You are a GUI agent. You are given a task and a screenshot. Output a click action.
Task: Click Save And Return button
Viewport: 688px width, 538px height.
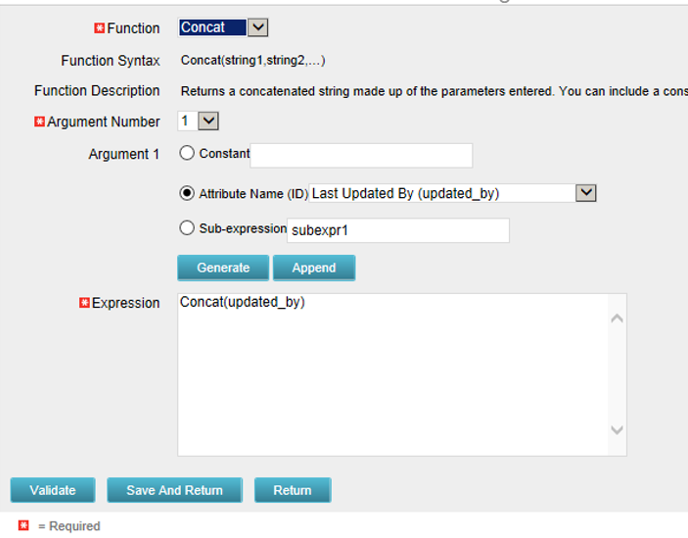174,490
